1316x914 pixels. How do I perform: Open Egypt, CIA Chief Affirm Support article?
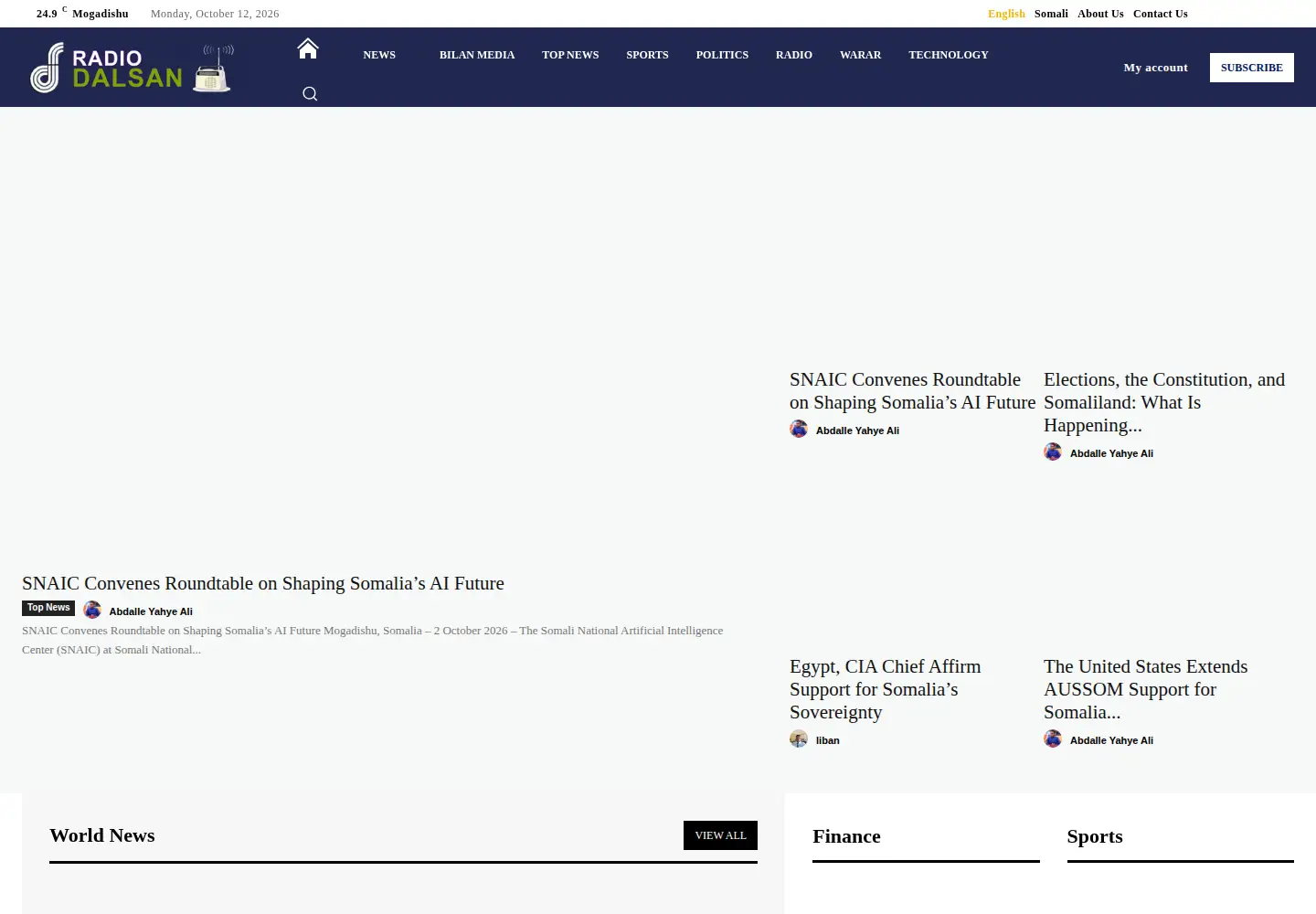pos(886,689)
